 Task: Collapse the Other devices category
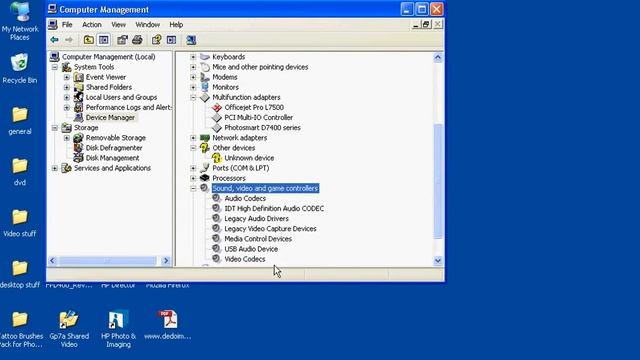click(x=193, y=148)
